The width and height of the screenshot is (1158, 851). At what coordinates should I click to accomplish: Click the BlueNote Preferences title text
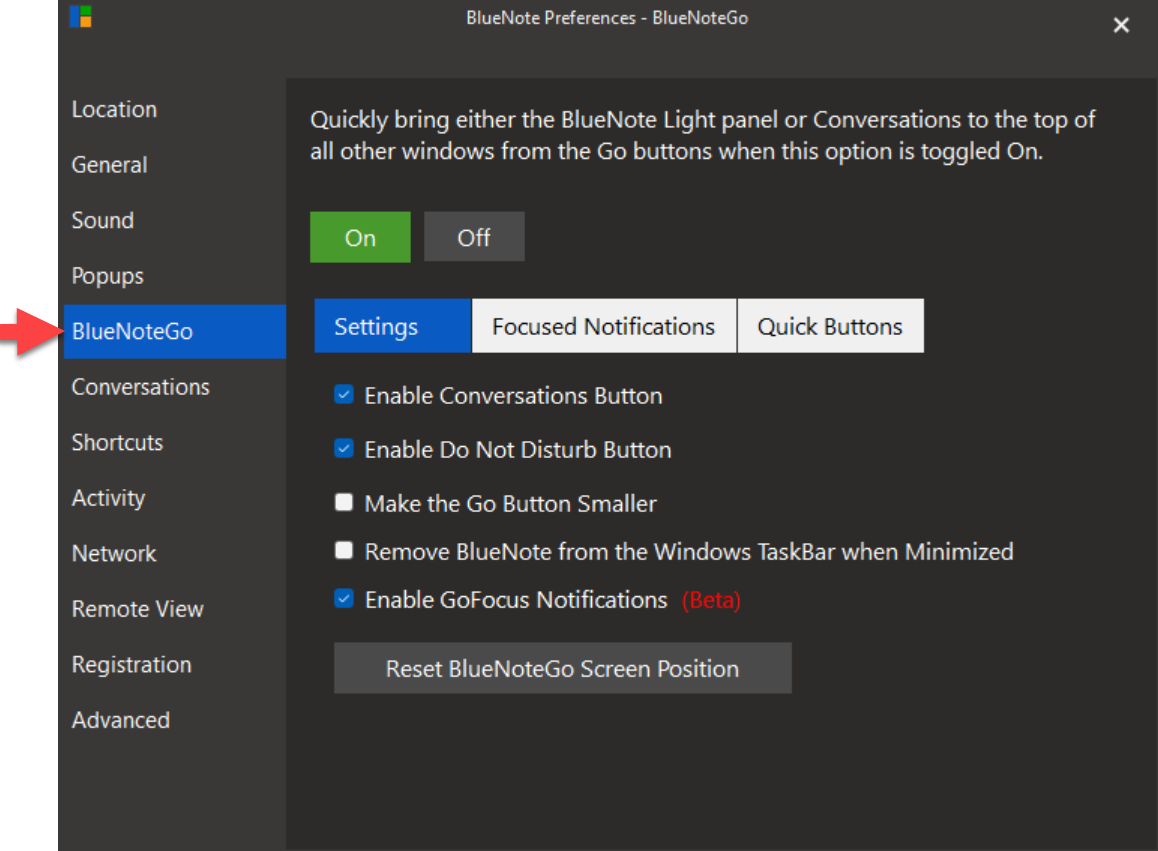click(607, 18)
